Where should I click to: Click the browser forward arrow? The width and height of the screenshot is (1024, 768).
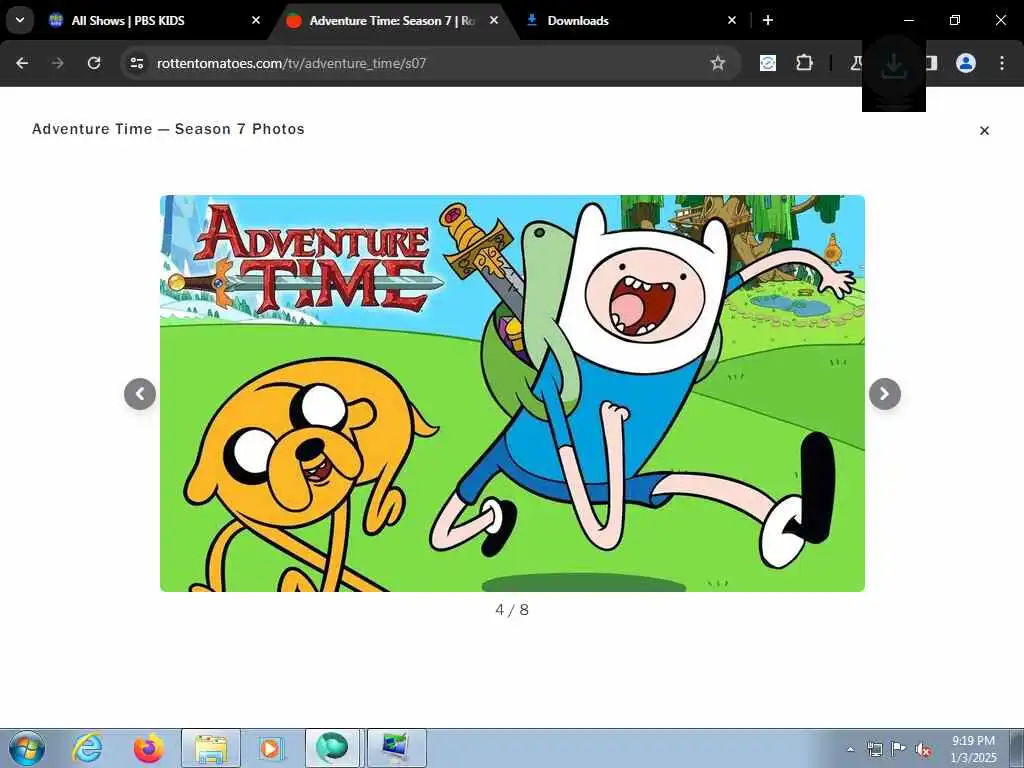click(57, 63)
